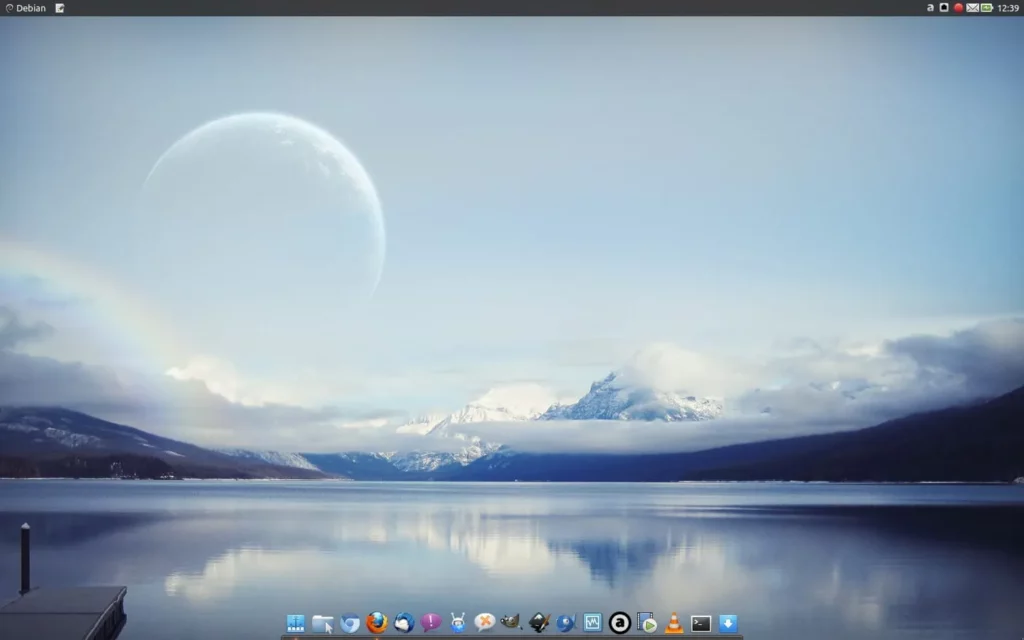Image resolution: width=1024 pixels, height=640 pixels.
Task: Click the orange X game icon
Action: [x=485, y=623]
